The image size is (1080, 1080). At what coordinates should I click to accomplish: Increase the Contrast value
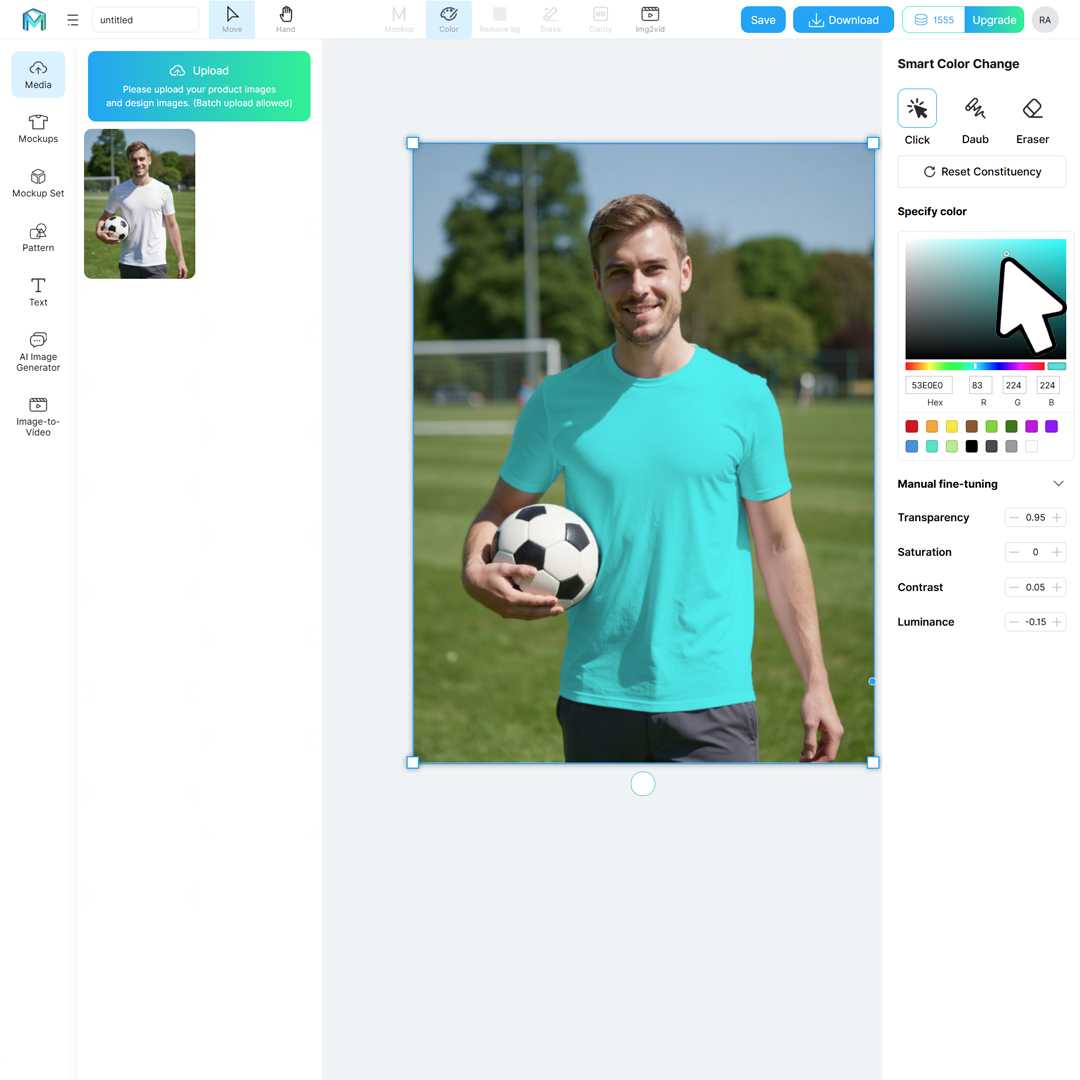coord(1057,587)
